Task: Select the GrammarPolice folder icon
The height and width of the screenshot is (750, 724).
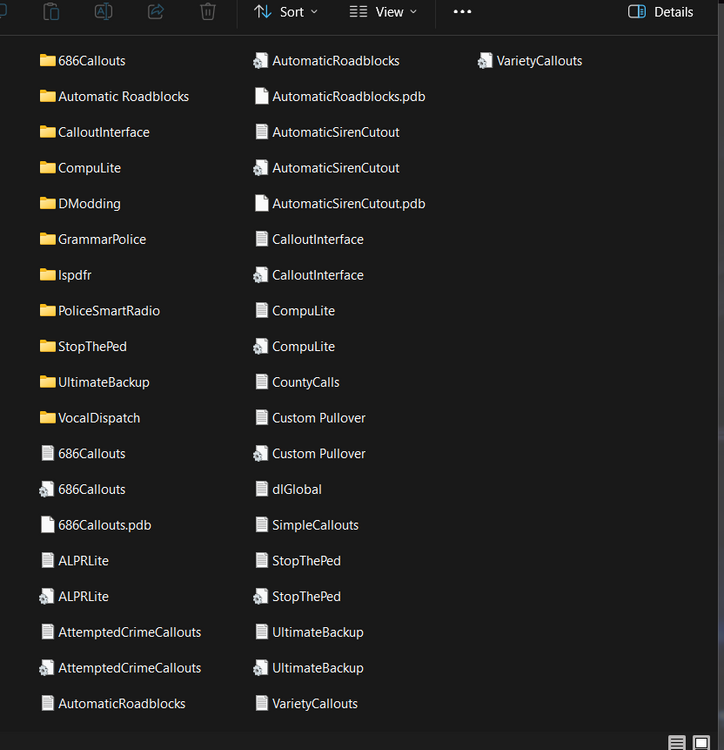Action: 47,239
